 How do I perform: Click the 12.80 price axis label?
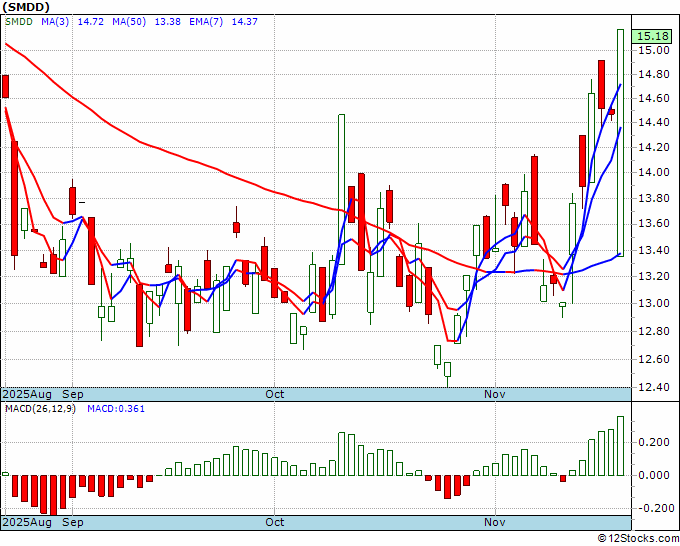pos(654,331)
